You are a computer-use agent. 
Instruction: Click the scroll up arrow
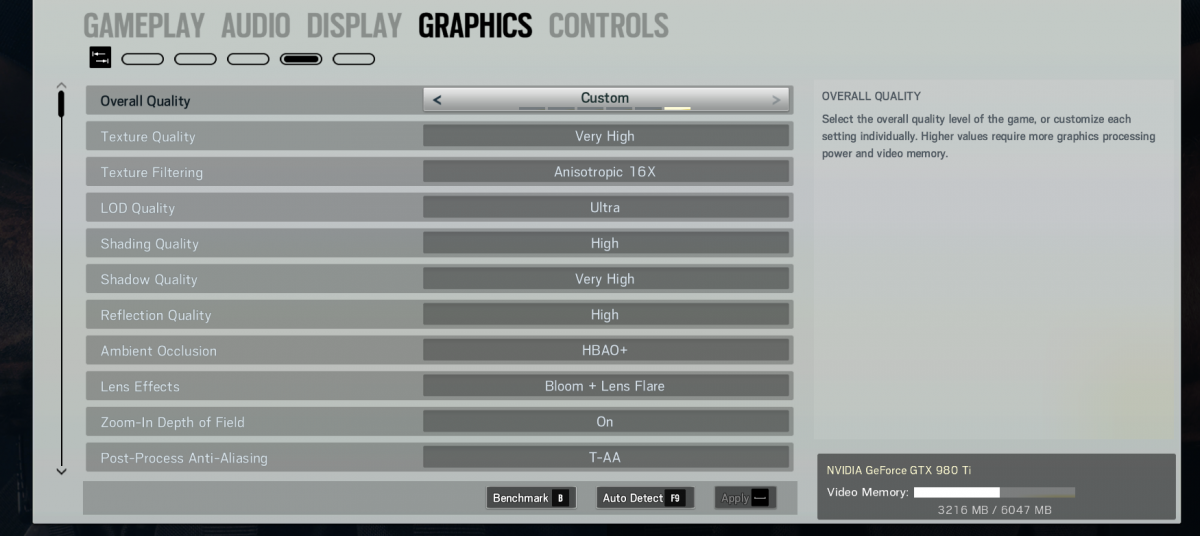61,86
